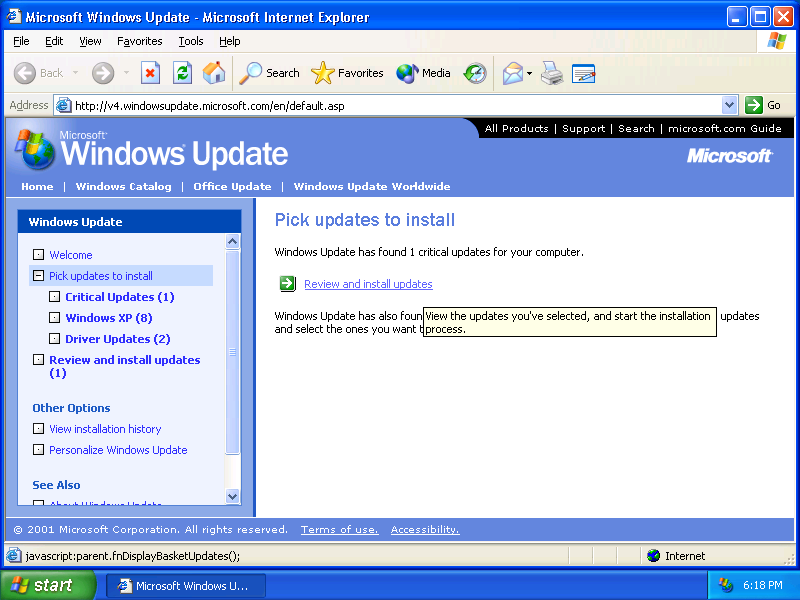
Task: Click box beside View installation history
Action: click(38, 429)
